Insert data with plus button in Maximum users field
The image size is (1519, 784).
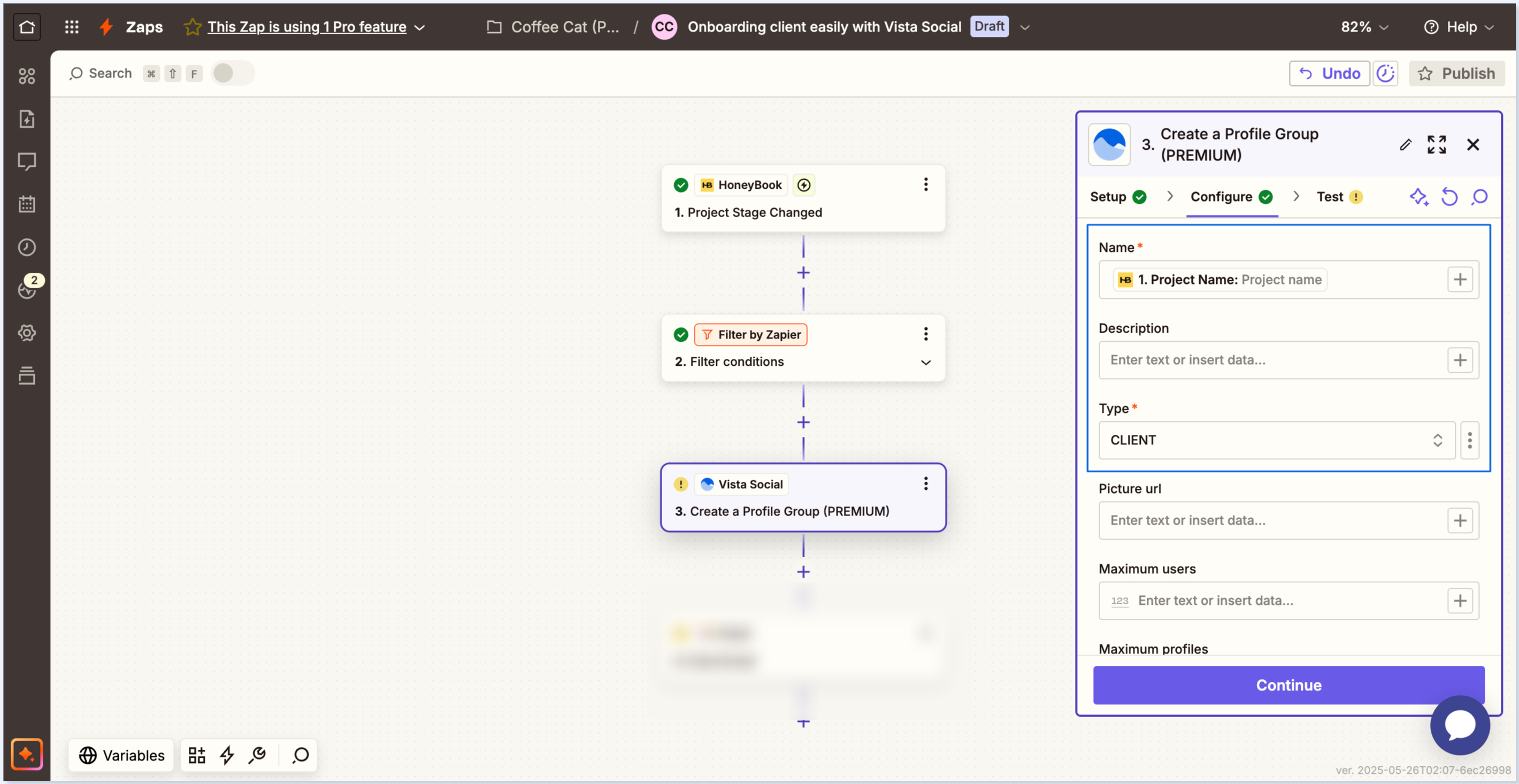pyautogui.click(x=1460, y=601)
